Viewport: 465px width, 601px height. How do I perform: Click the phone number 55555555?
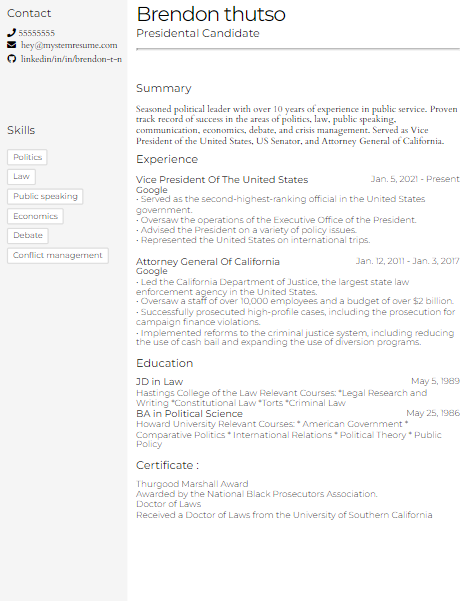click(x=37, y=33)
